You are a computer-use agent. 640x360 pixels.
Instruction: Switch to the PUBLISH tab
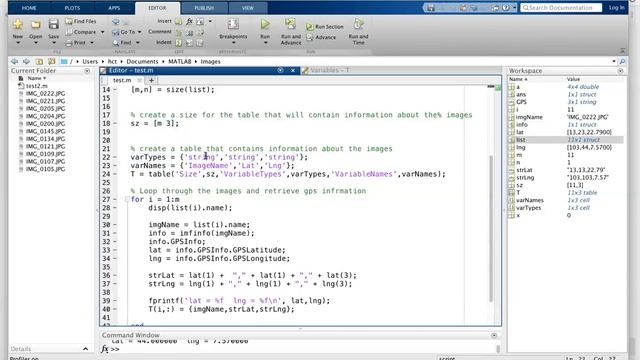pyautogui.click(x=204, y=8)
